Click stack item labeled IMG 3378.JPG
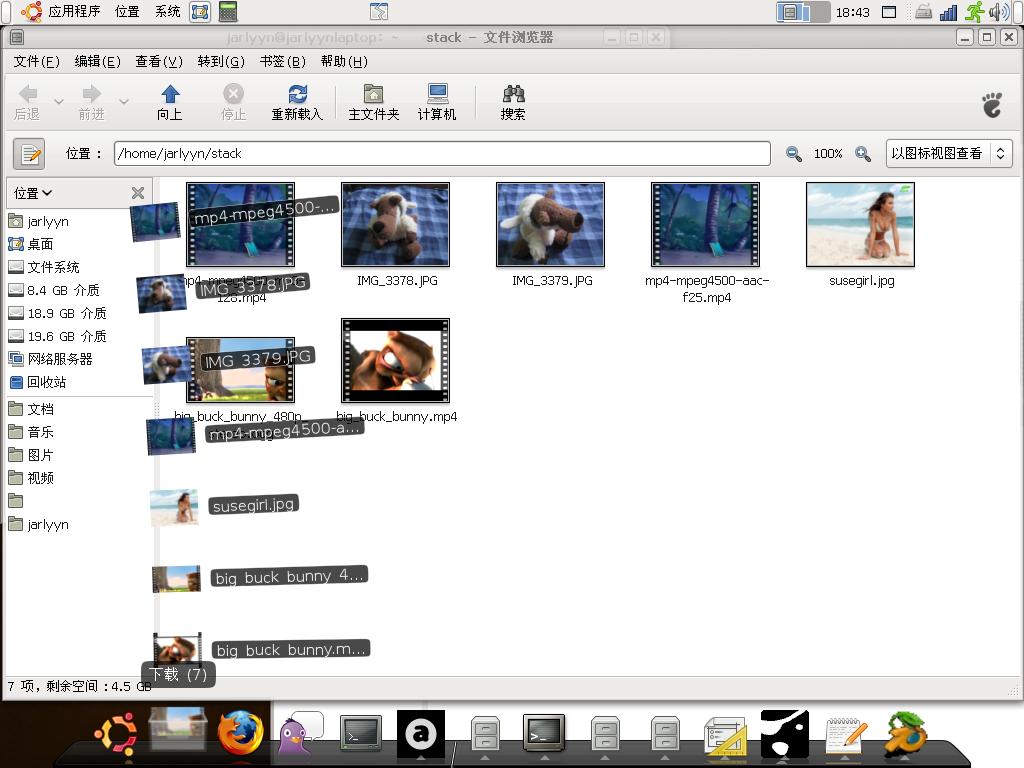Screen dimensions: 1024x768 point(253,285)
